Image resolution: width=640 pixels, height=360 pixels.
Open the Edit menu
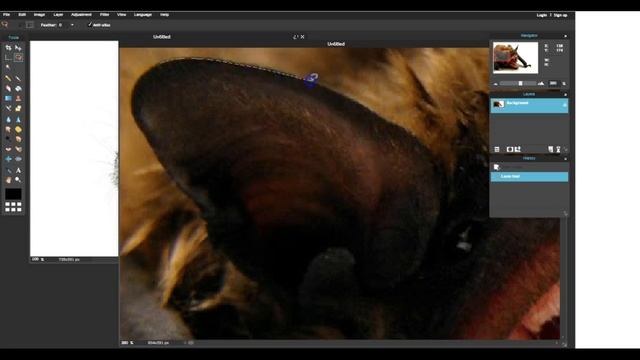[22, 15]
